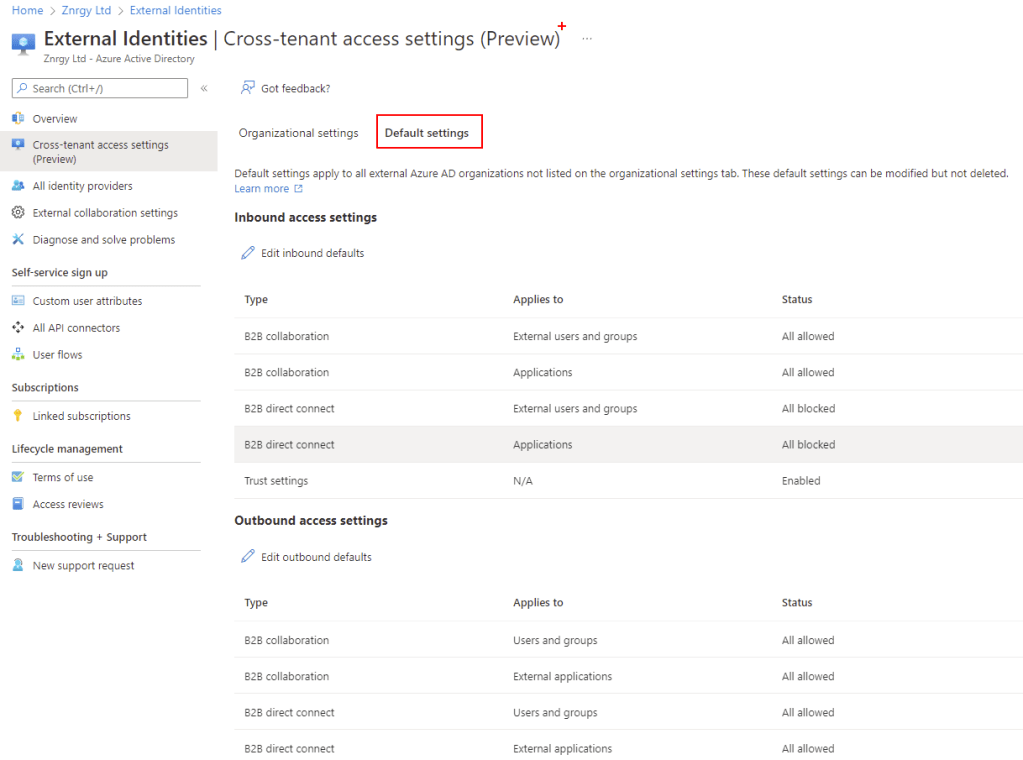
Task: Click Edit outbound defaults
Action: (x=315, y=557)
